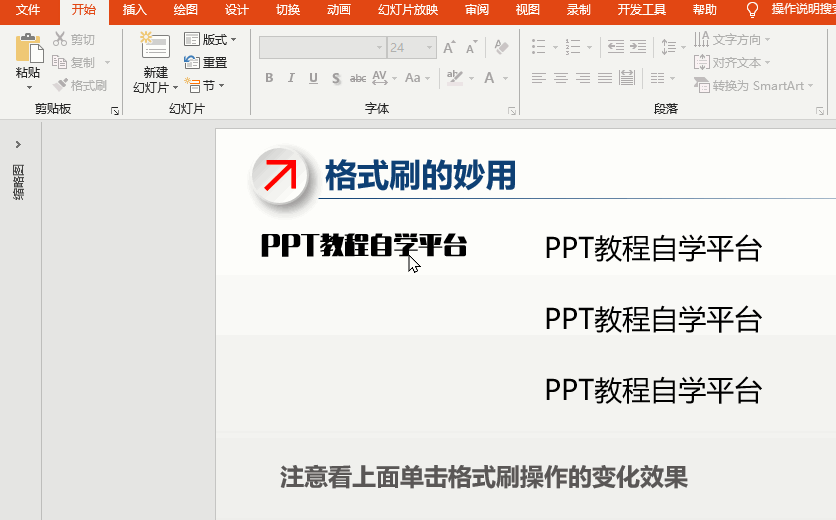The image size is (836, 520).
Task: Decrease font size with small A
Action: (471, 47)
